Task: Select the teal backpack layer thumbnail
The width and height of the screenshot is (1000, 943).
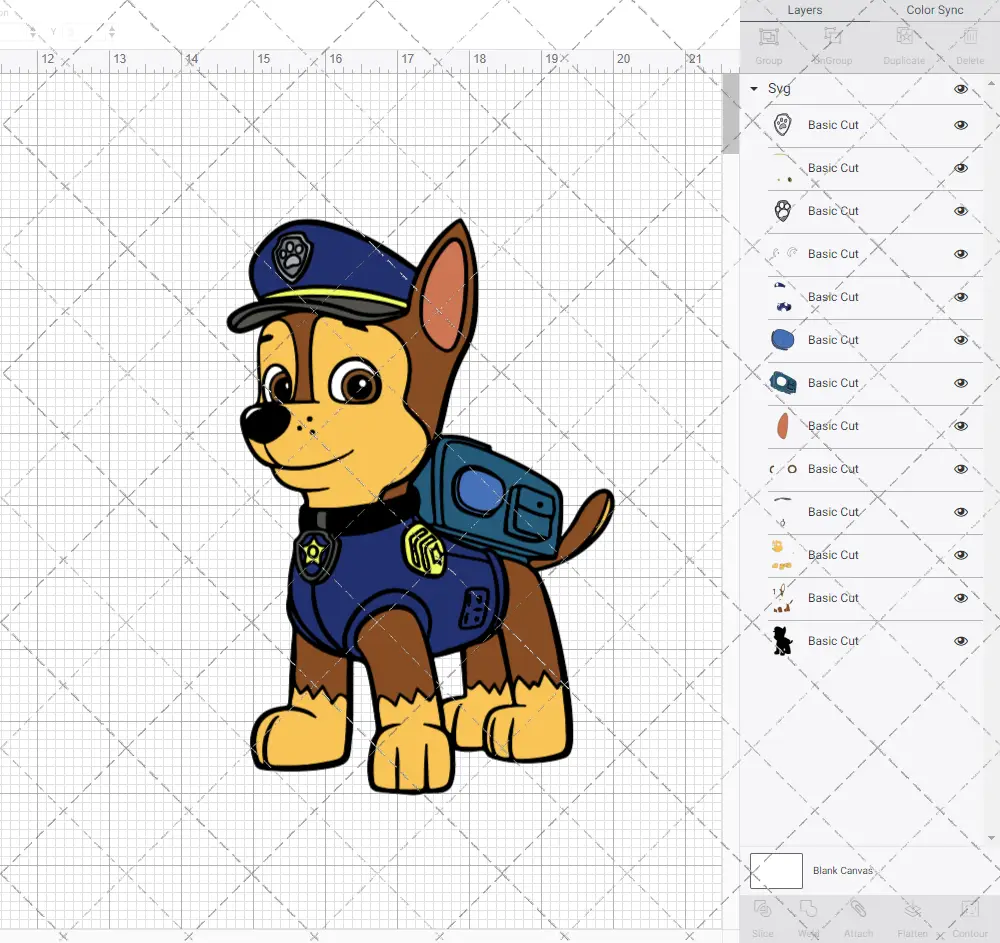Action: [x=783, y=383]
